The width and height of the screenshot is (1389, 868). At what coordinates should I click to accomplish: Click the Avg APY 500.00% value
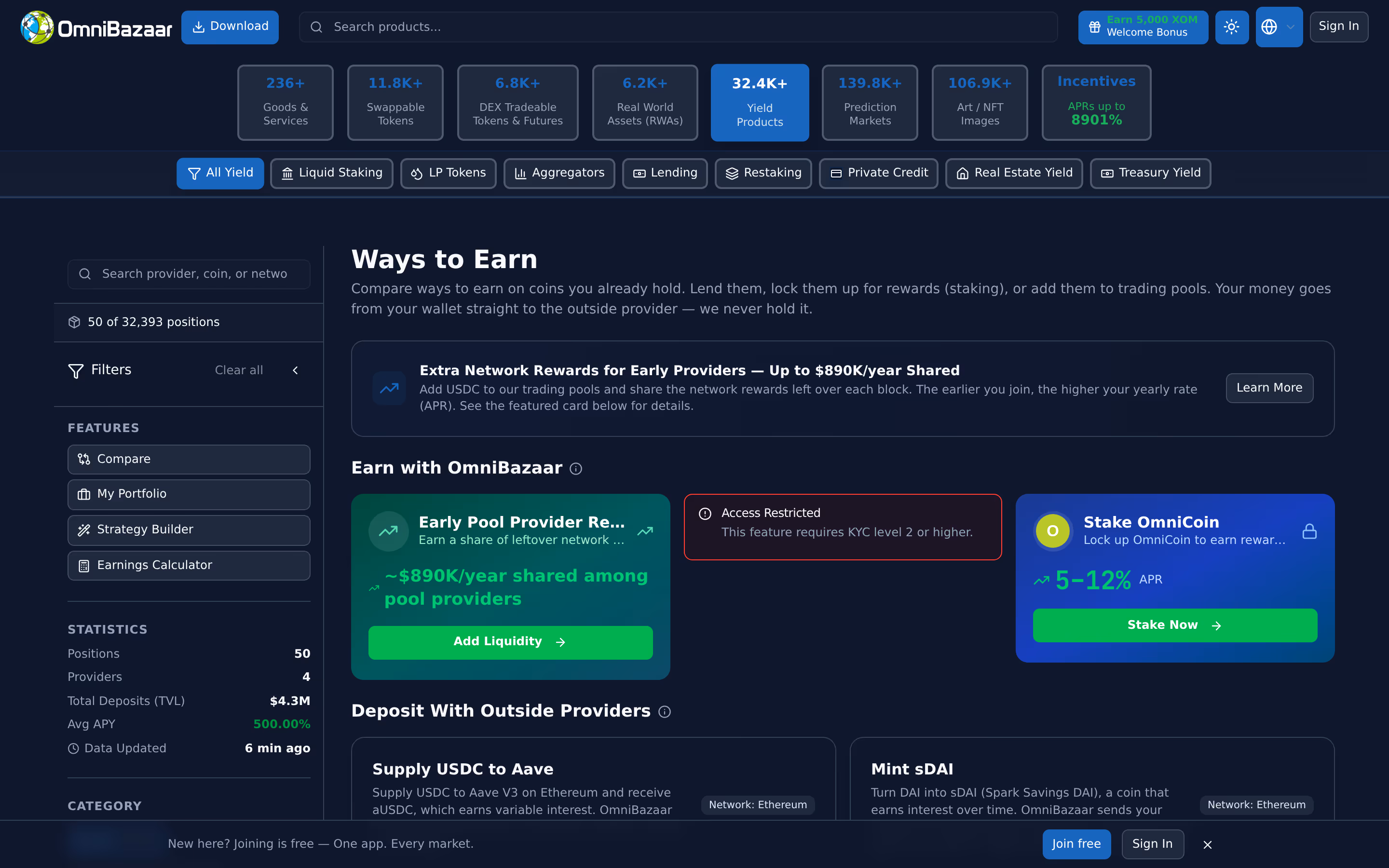click(x=282, y=724)
